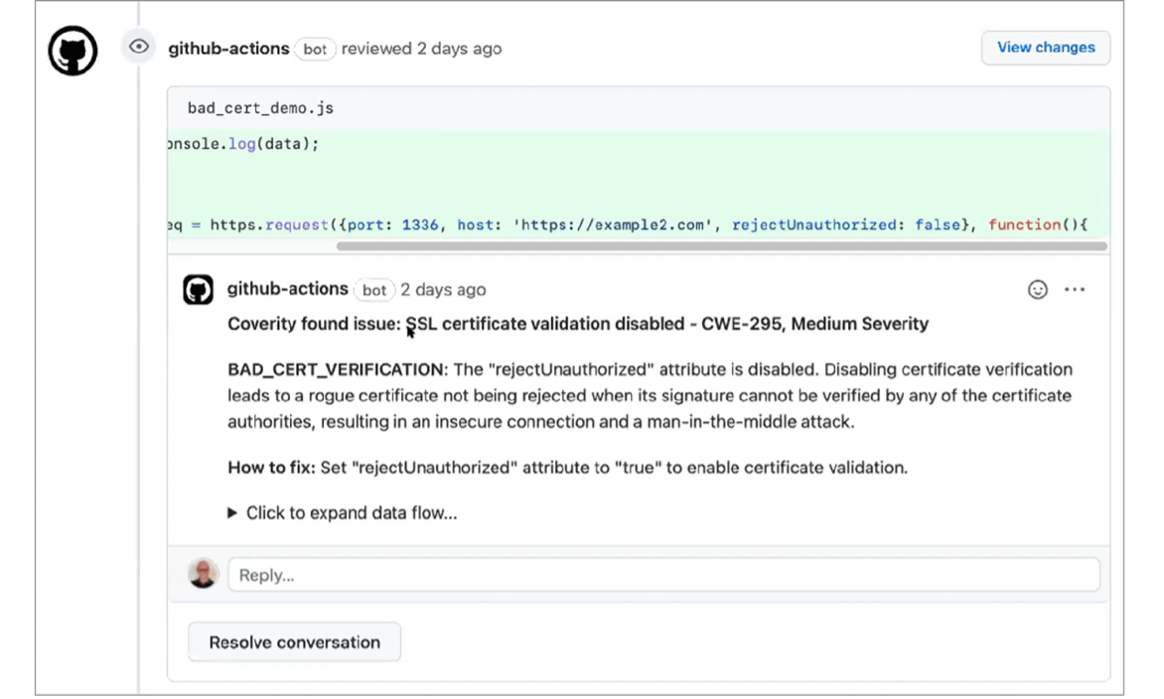The height and width of the screenshot is (699, 1164).
Task: Open the 2 days ago timestamp permalink
Action: [442, 289]
